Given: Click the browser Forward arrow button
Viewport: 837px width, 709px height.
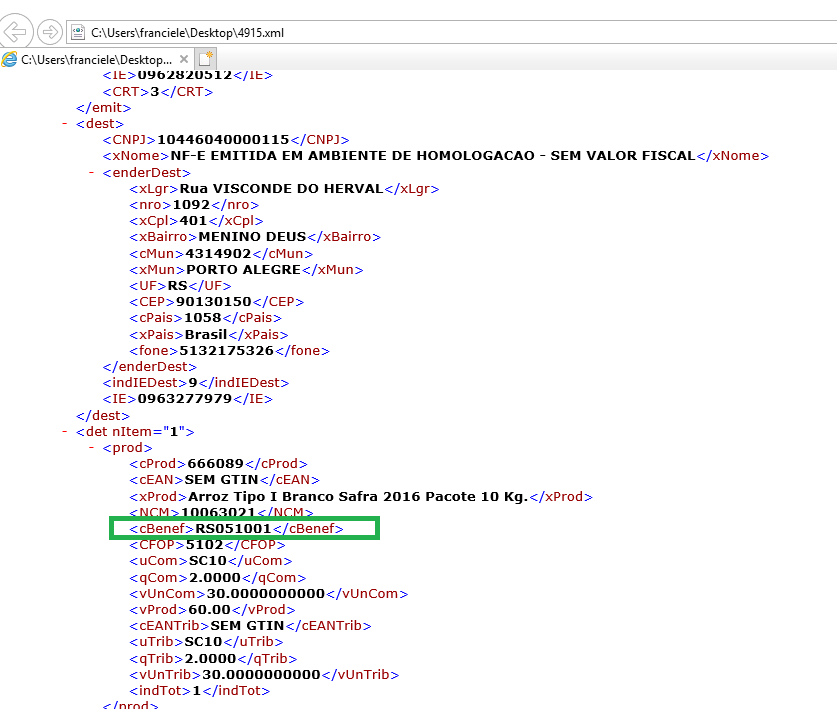Looking at the screenshot, I should pos(50,32).
